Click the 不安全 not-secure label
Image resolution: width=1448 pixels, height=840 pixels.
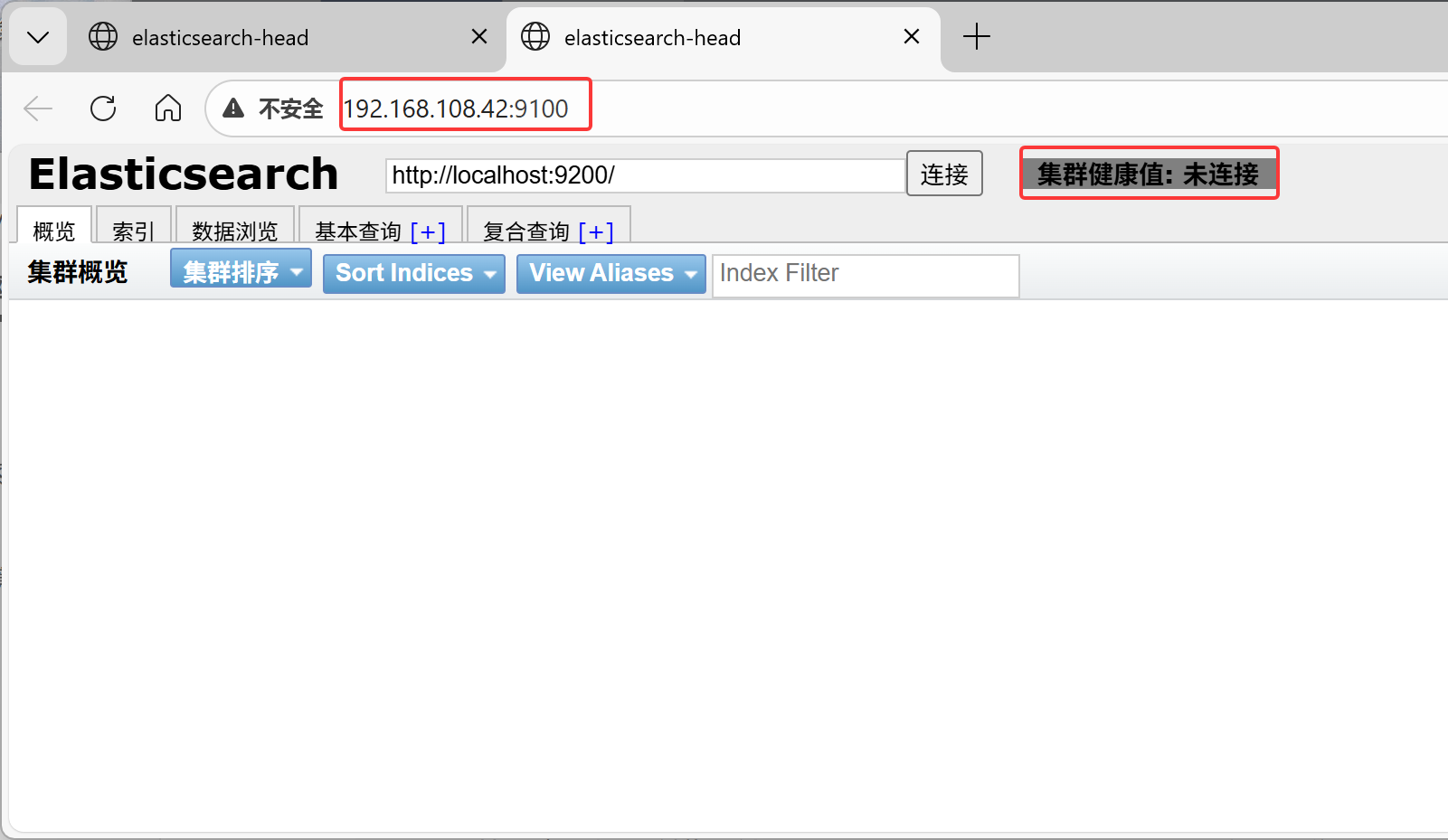pyautogui.click(x=291, y=109)
